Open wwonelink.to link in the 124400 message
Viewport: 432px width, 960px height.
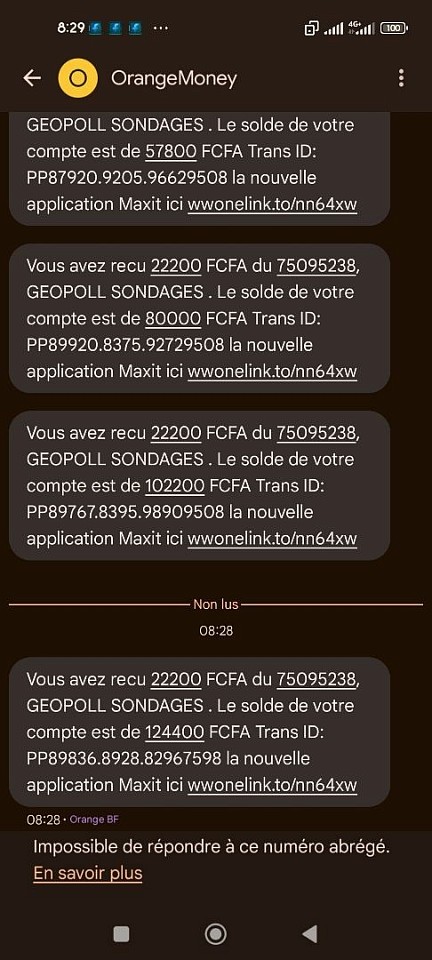pyautogui.click(x=272, y=785)
